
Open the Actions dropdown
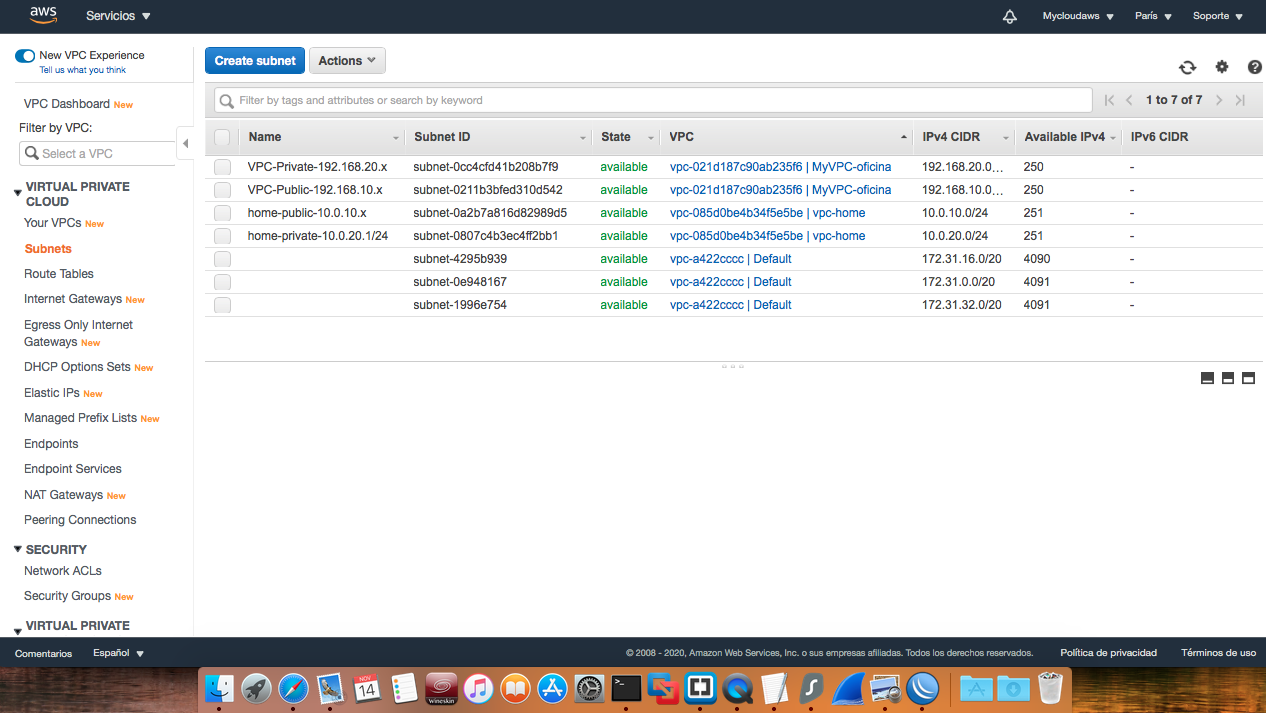tap(347, 60)
